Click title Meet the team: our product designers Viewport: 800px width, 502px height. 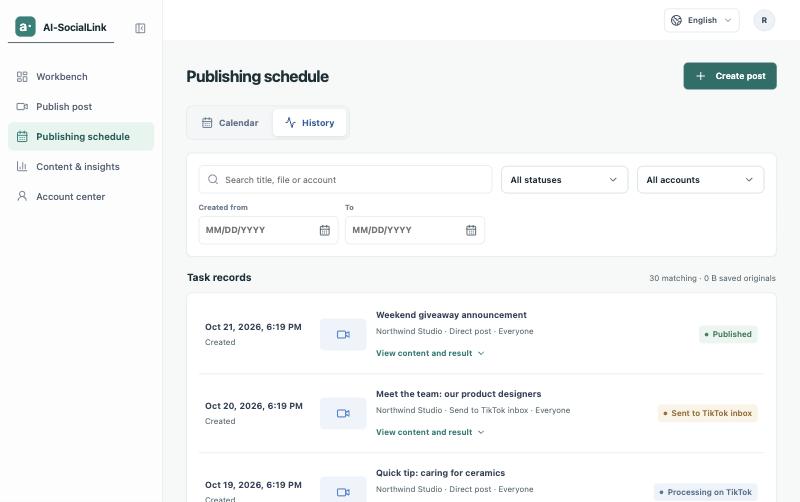[x=459, y=394]
